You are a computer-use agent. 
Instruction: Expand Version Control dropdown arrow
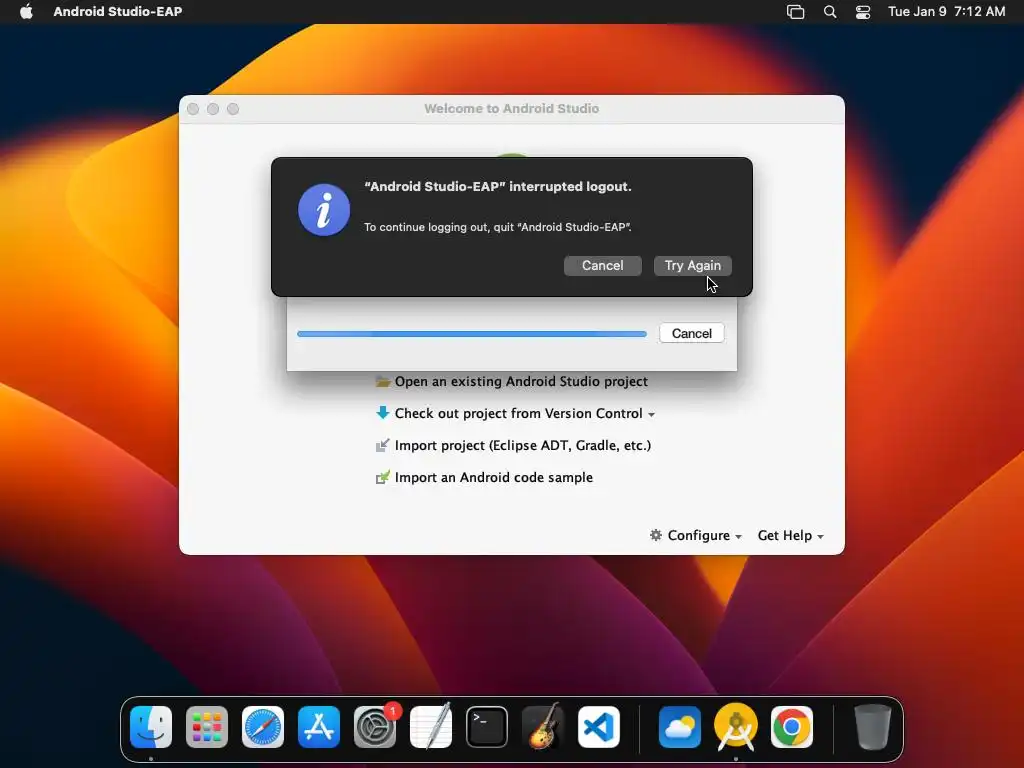point(651,414)
